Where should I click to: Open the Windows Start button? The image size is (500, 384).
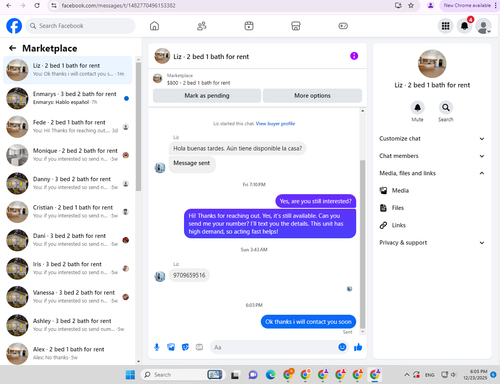(x=130, y=375)
